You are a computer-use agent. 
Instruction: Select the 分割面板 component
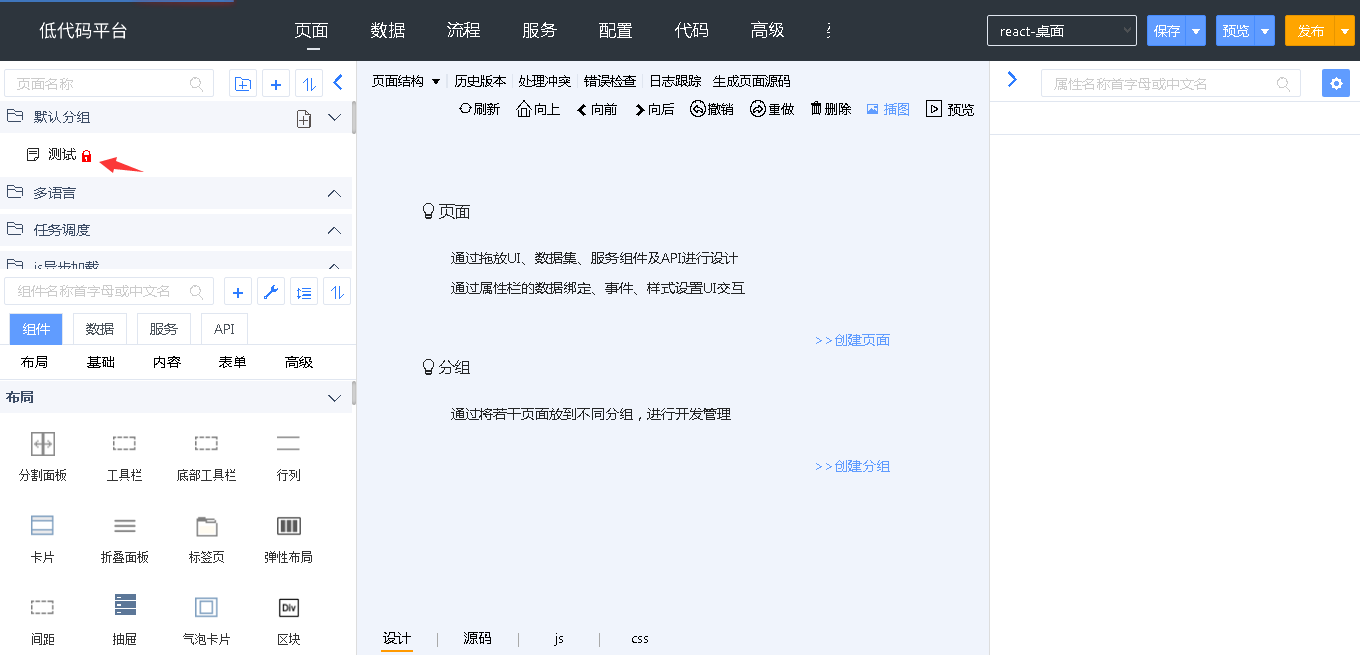point(43,457)
